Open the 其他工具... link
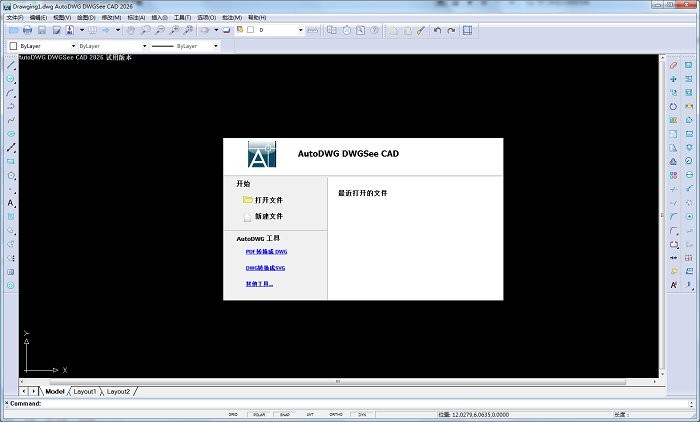 pos(259,284)
